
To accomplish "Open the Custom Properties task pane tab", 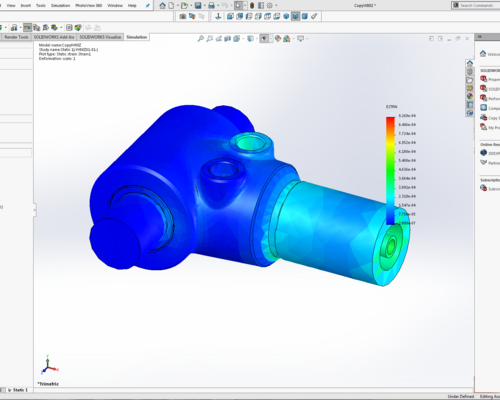I will pos(470,105).
